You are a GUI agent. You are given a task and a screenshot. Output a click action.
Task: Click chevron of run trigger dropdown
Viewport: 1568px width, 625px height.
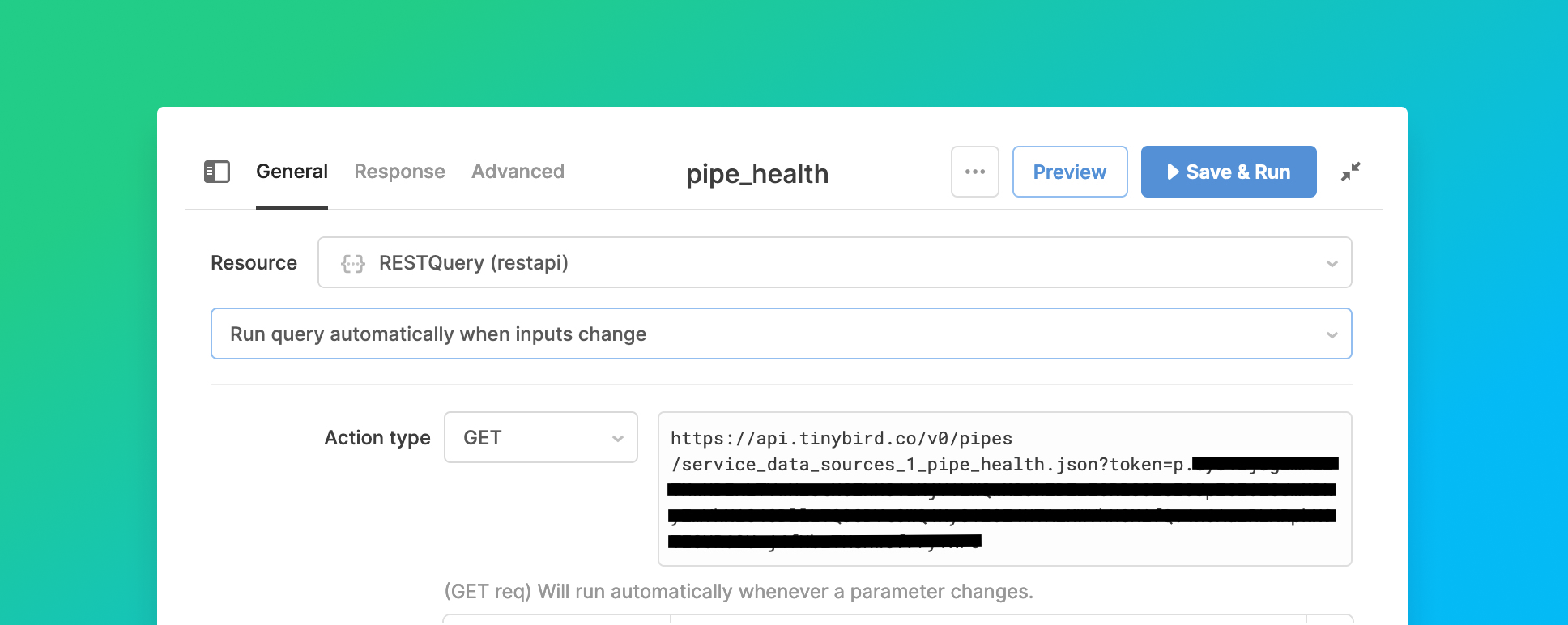pyautogui.click(x=1332, y=335)
